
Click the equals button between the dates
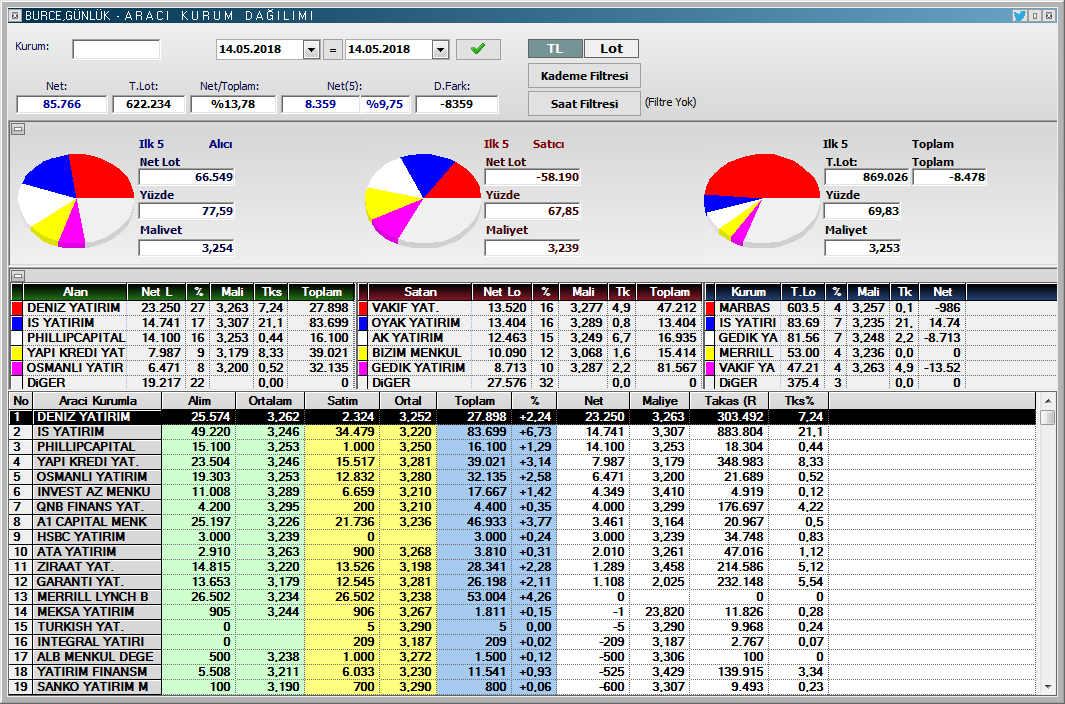332,49
